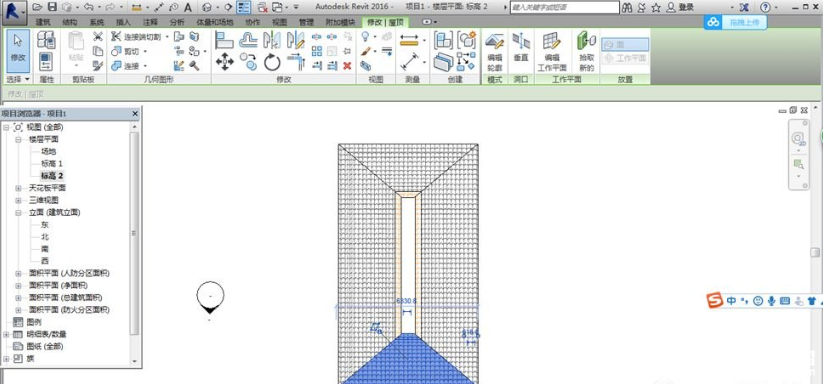Open the 注释 ribbon tab
Viewport: 823px width, 384px height.
(150, 23)
